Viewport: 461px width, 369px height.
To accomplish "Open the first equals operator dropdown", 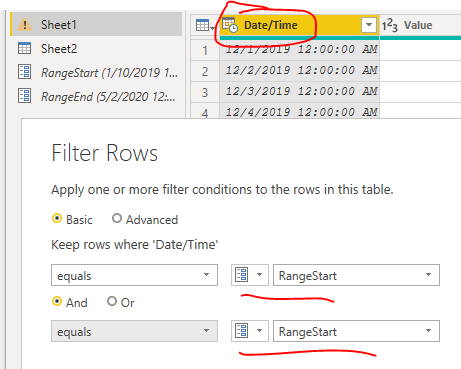I will pos(134,275).
